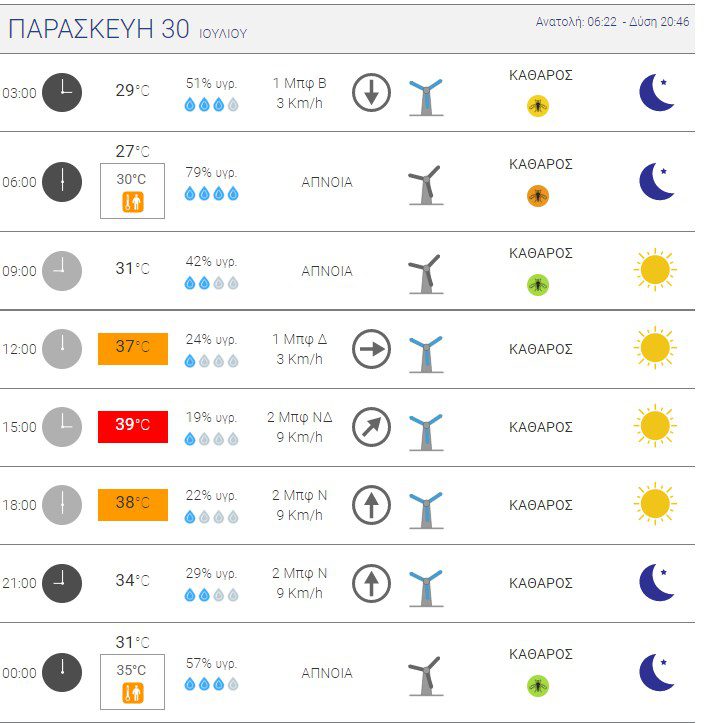
Task: Click the 79% humidity droplets at 06:00
Action: click(x=212, y=194)
